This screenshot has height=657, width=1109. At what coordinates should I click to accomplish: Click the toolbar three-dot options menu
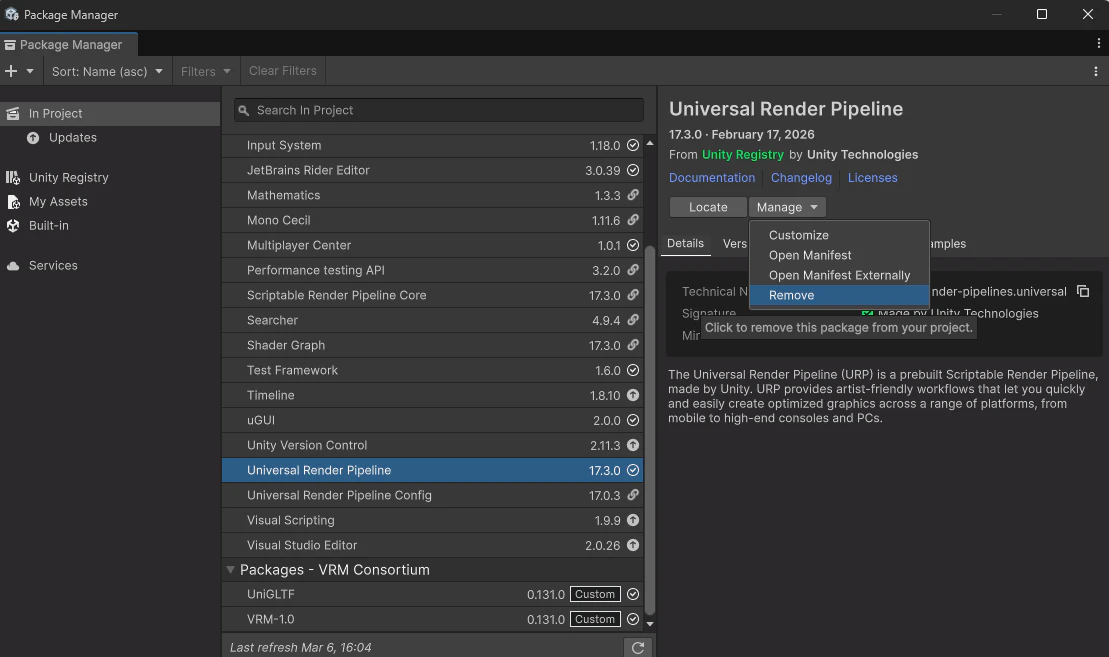pyautogui.click(x=1096, y=71)
